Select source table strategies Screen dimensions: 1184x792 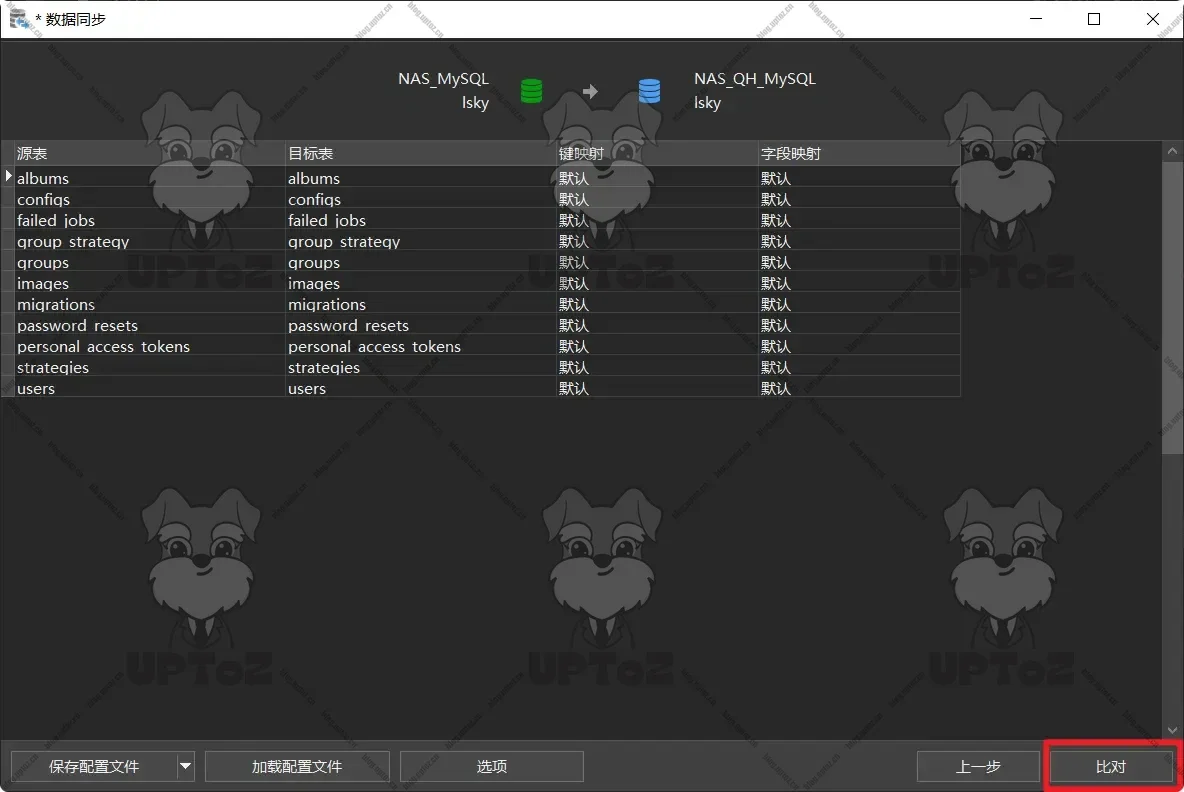(x=150, y=368)
